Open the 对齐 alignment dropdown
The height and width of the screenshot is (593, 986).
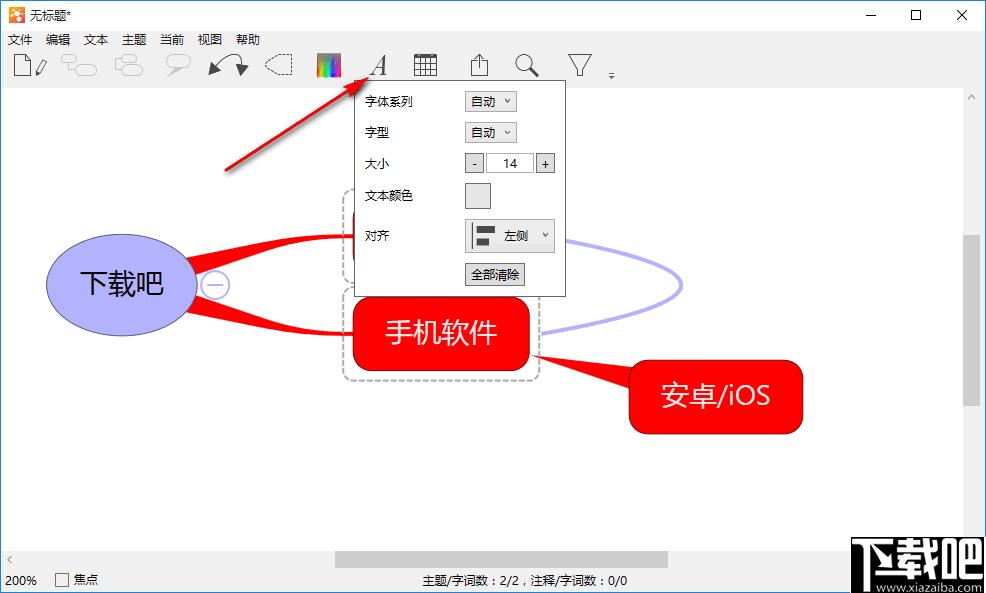(510, 236)
